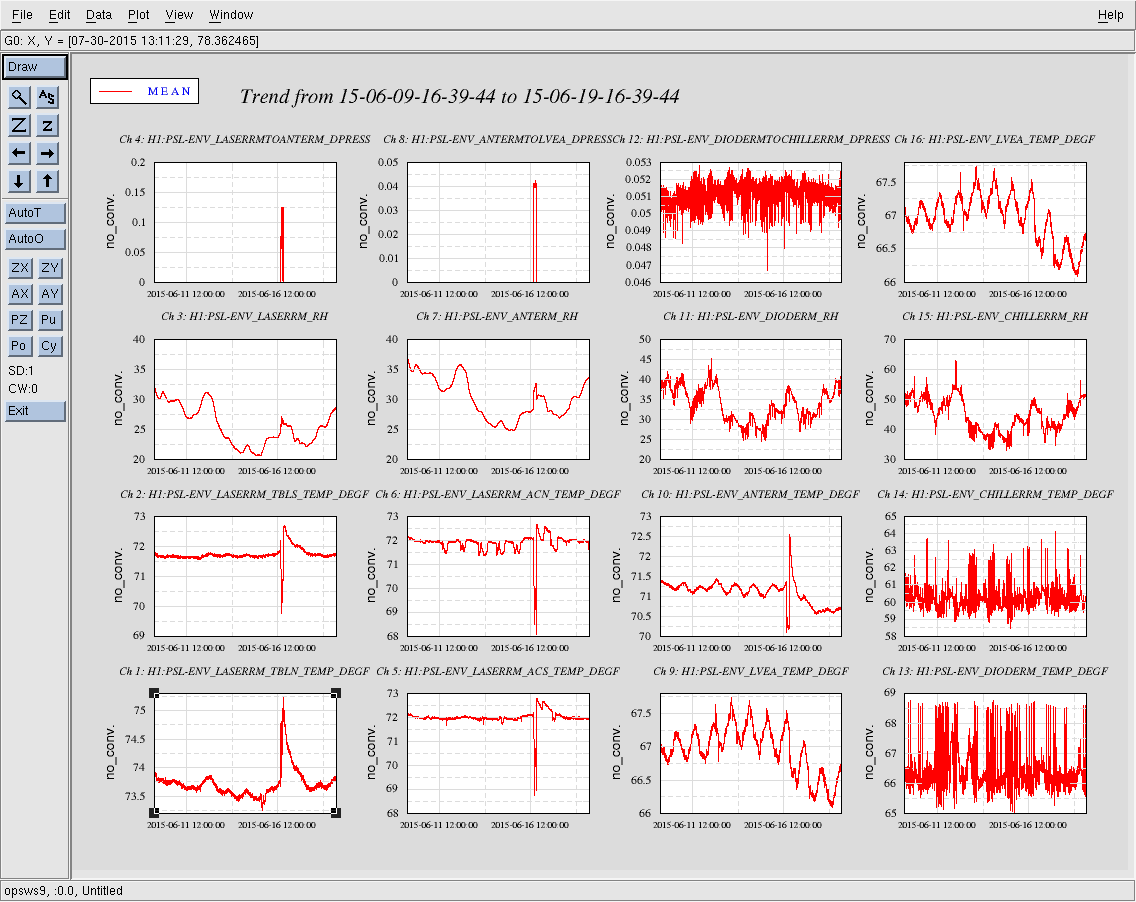Select the Ch 7 ANTERM_RH graph
The width and height of the screenshot is (1136, 902).
tap(498, 399)
